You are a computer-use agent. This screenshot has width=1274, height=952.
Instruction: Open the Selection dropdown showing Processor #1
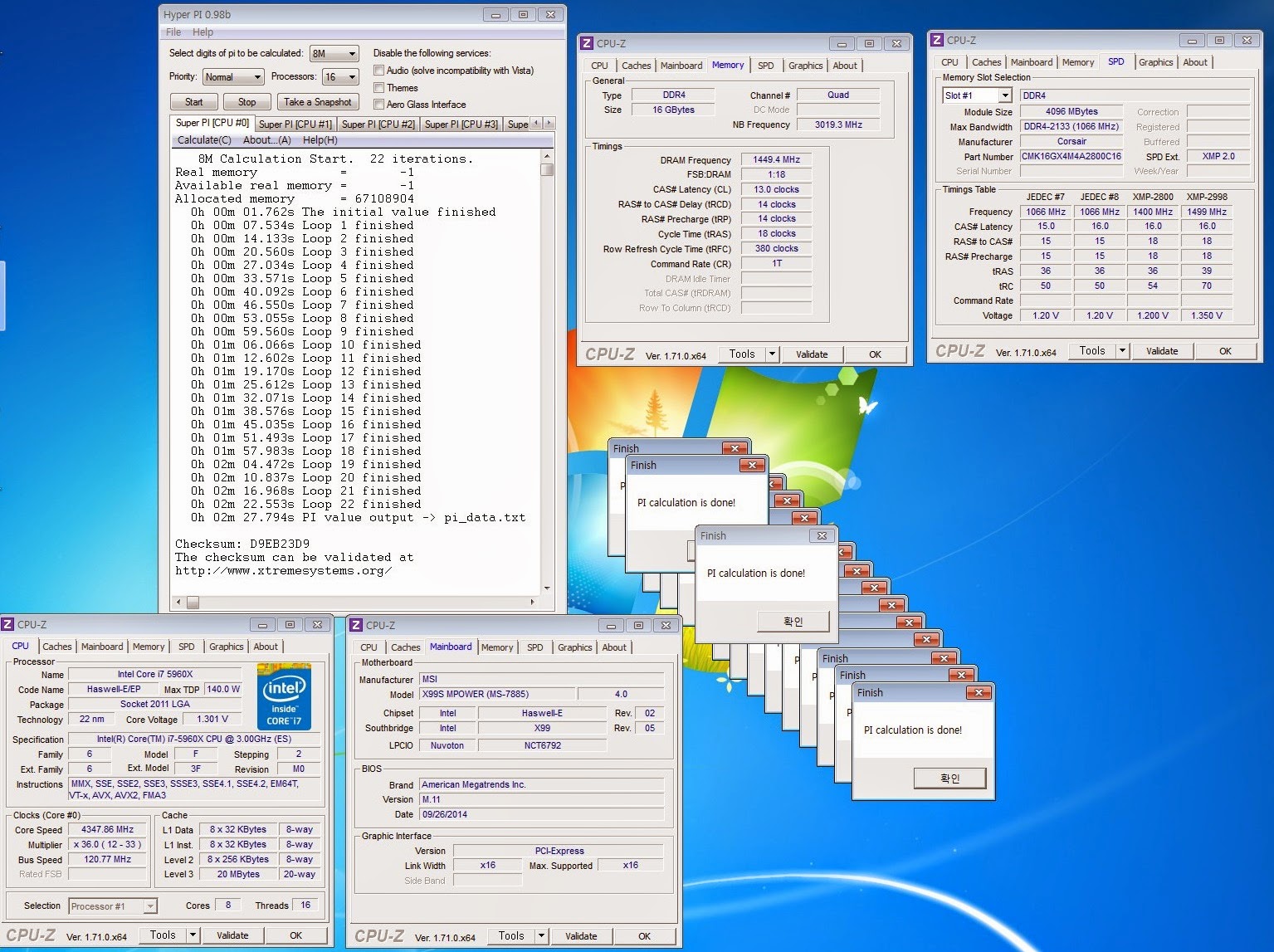pos(113,906)
